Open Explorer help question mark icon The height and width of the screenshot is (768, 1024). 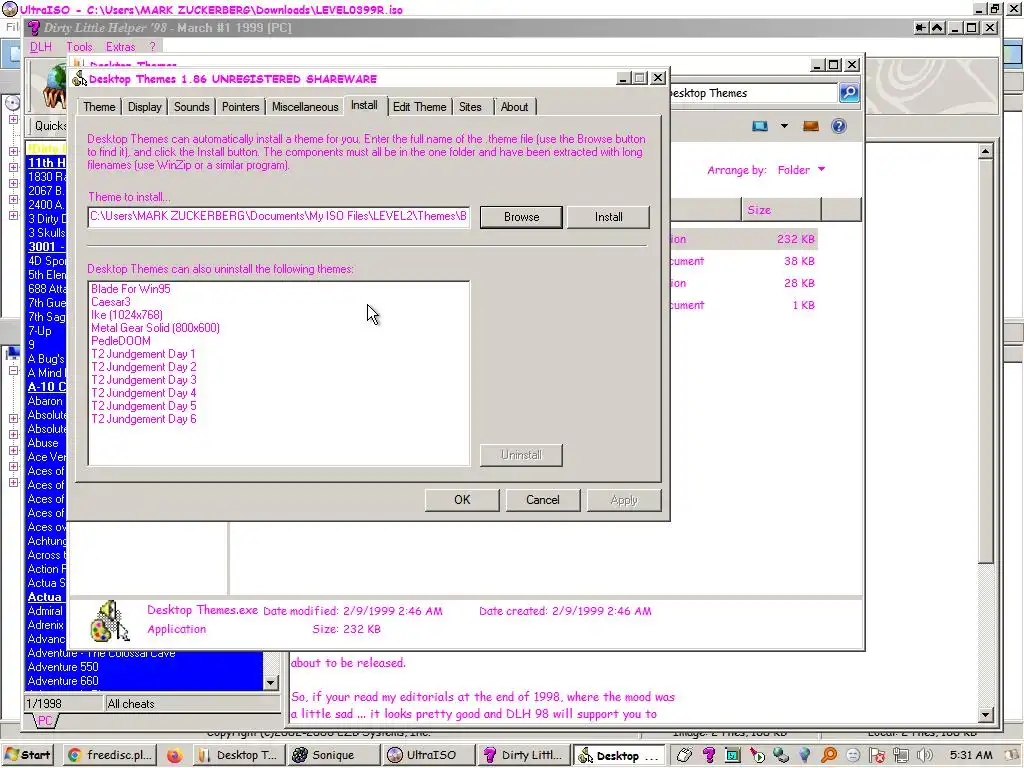tap(839, 126)
